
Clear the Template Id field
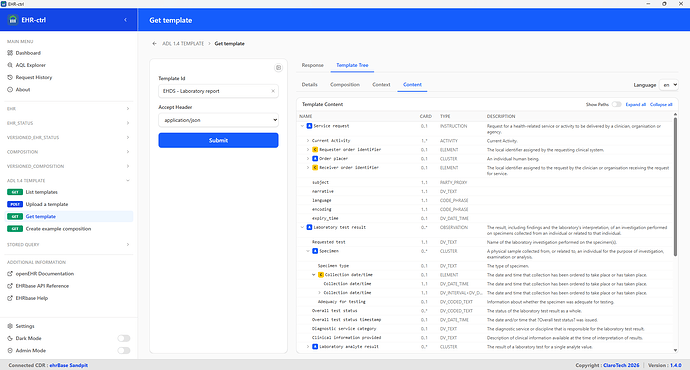tap(273, 91)
